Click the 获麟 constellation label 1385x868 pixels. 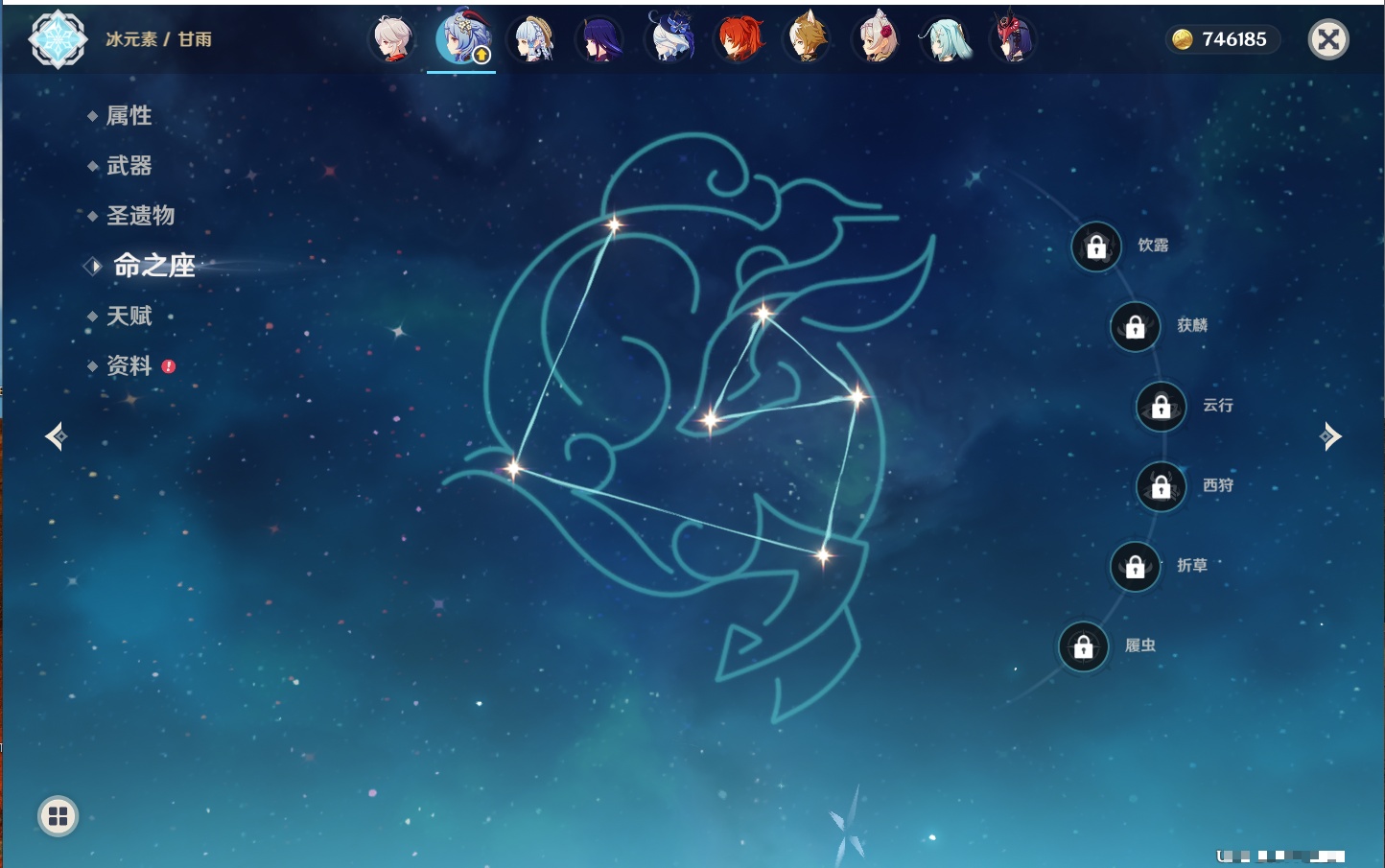point(1192,325)
